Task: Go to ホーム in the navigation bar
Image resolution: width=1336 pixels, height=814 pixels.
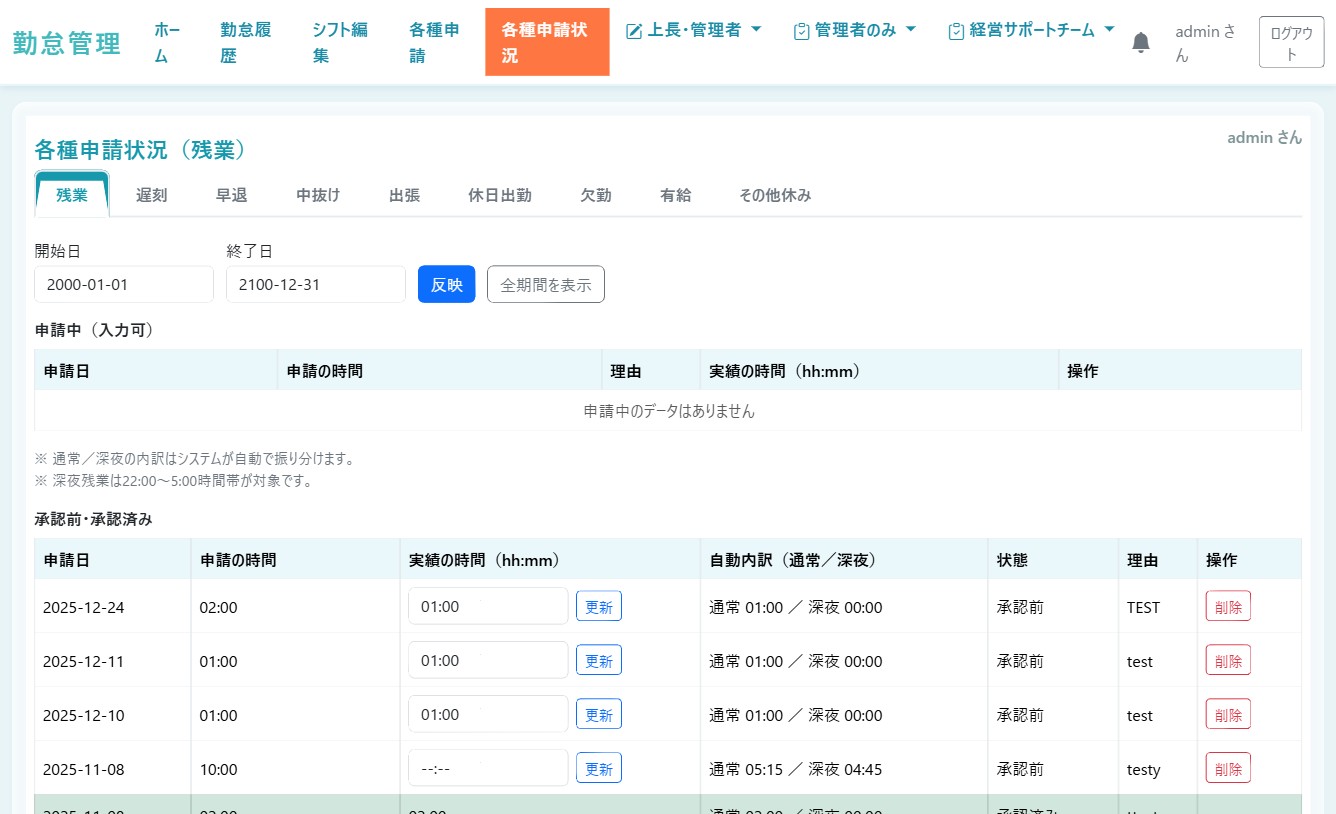Action: pos(168,43)
